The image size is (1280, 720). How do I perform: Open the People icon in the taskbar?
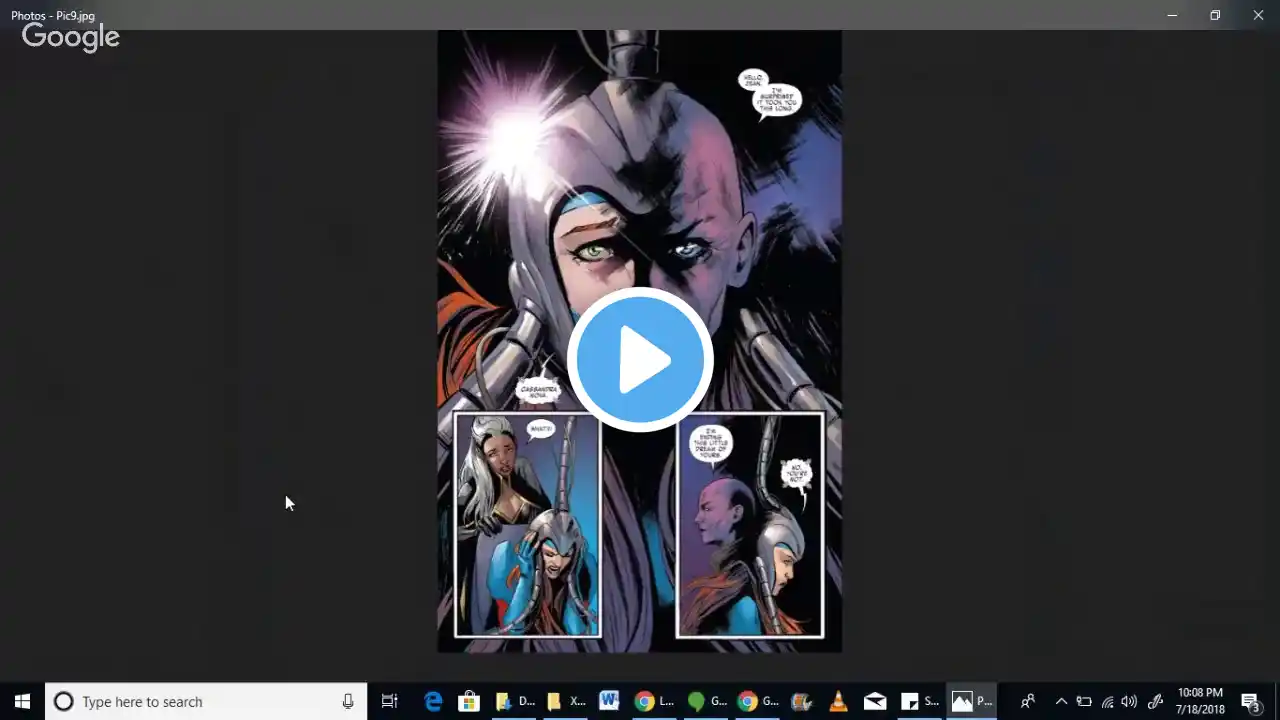[1027, 702]
